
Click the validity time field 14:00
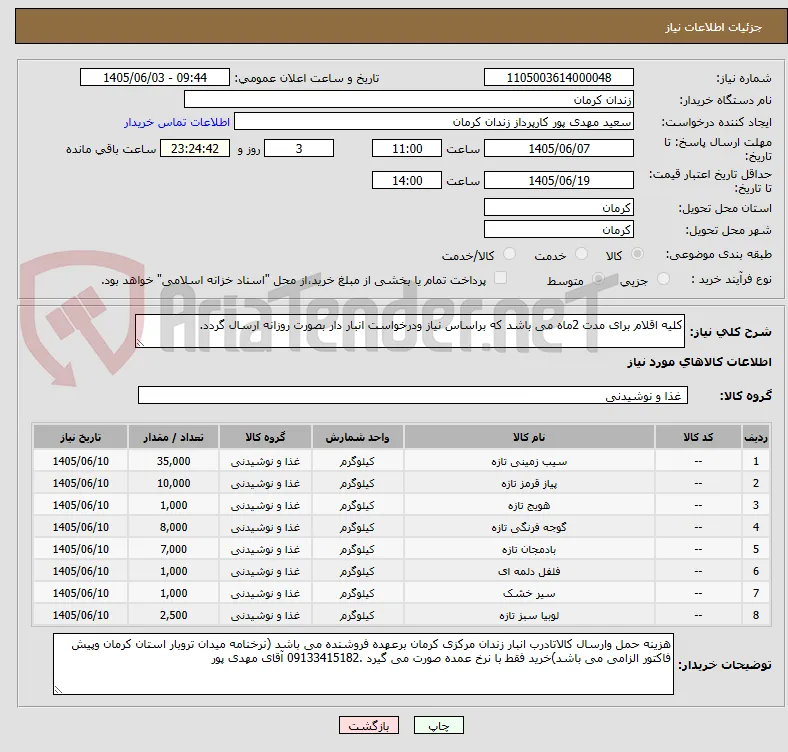407,180
